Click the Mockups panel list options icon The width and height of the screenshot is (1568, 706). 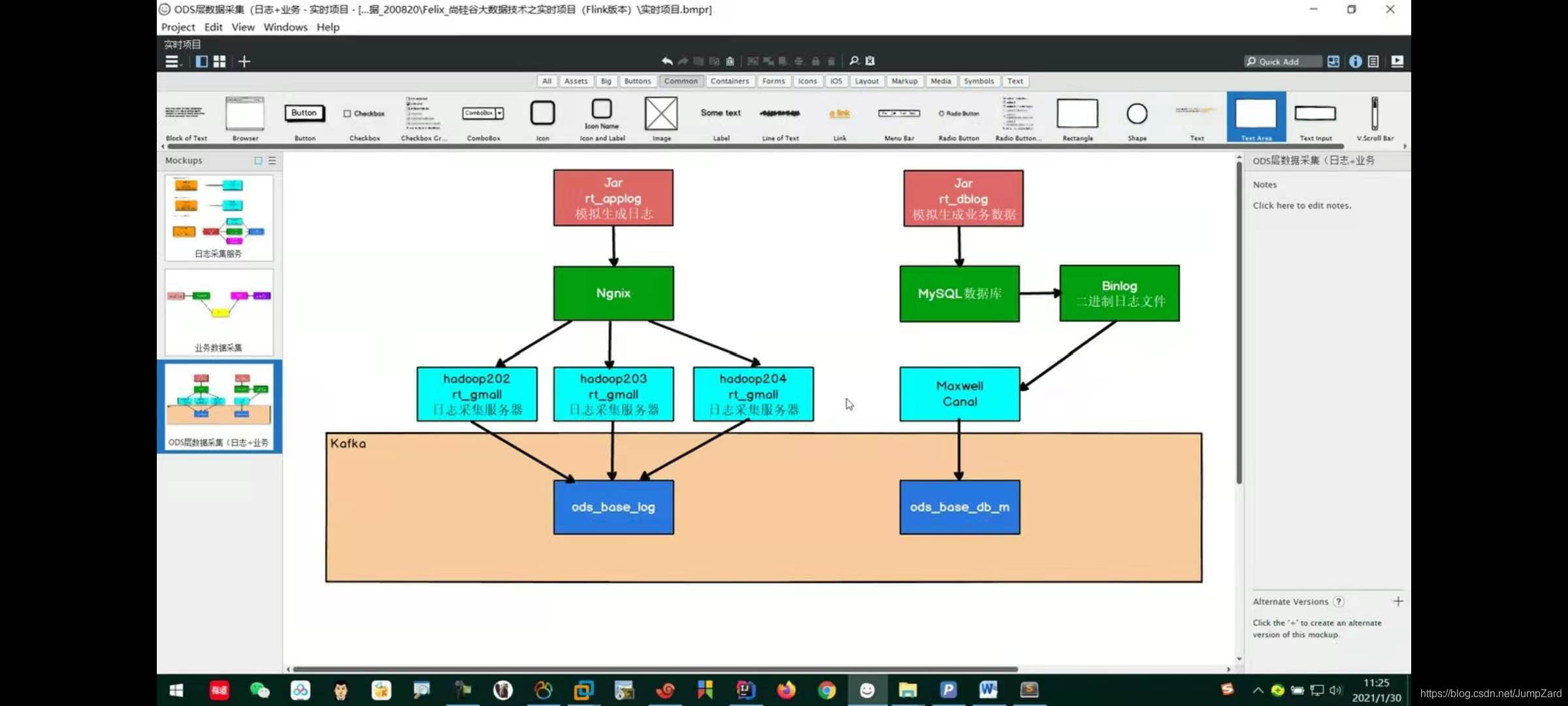point(272,160)
